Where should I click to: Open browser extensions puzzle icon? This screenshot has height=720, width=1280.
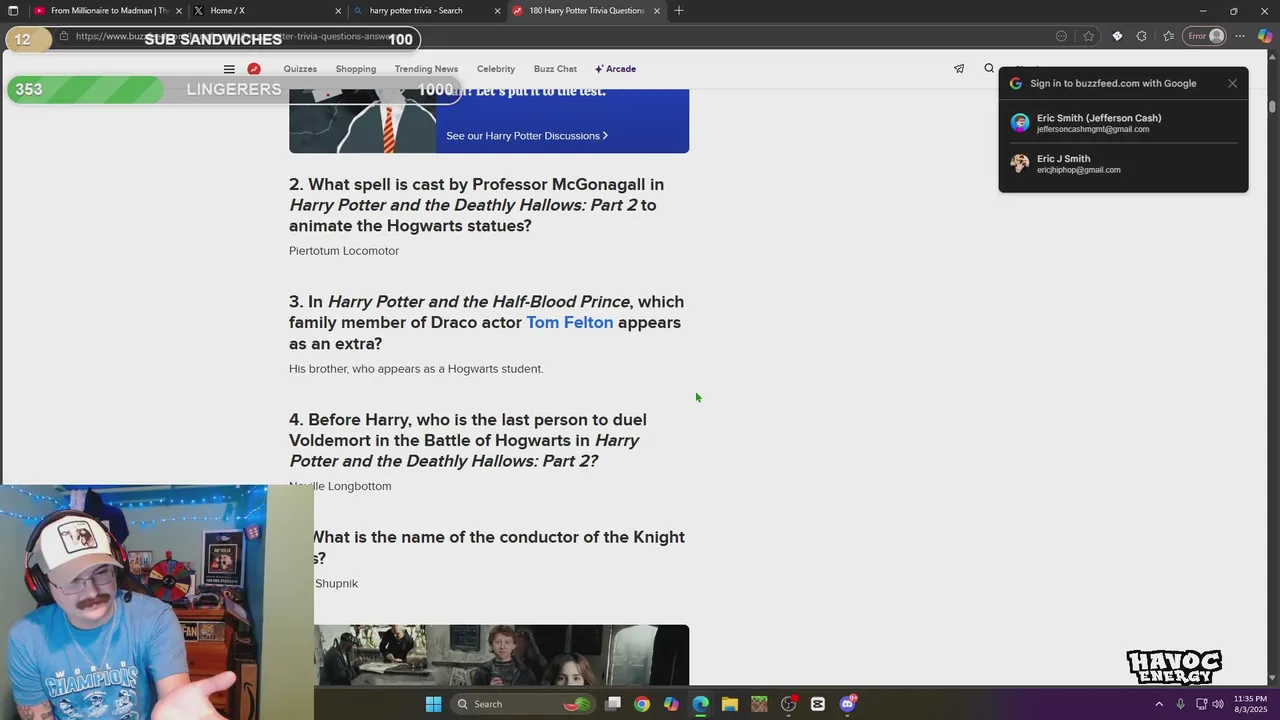coord(1141,36)
